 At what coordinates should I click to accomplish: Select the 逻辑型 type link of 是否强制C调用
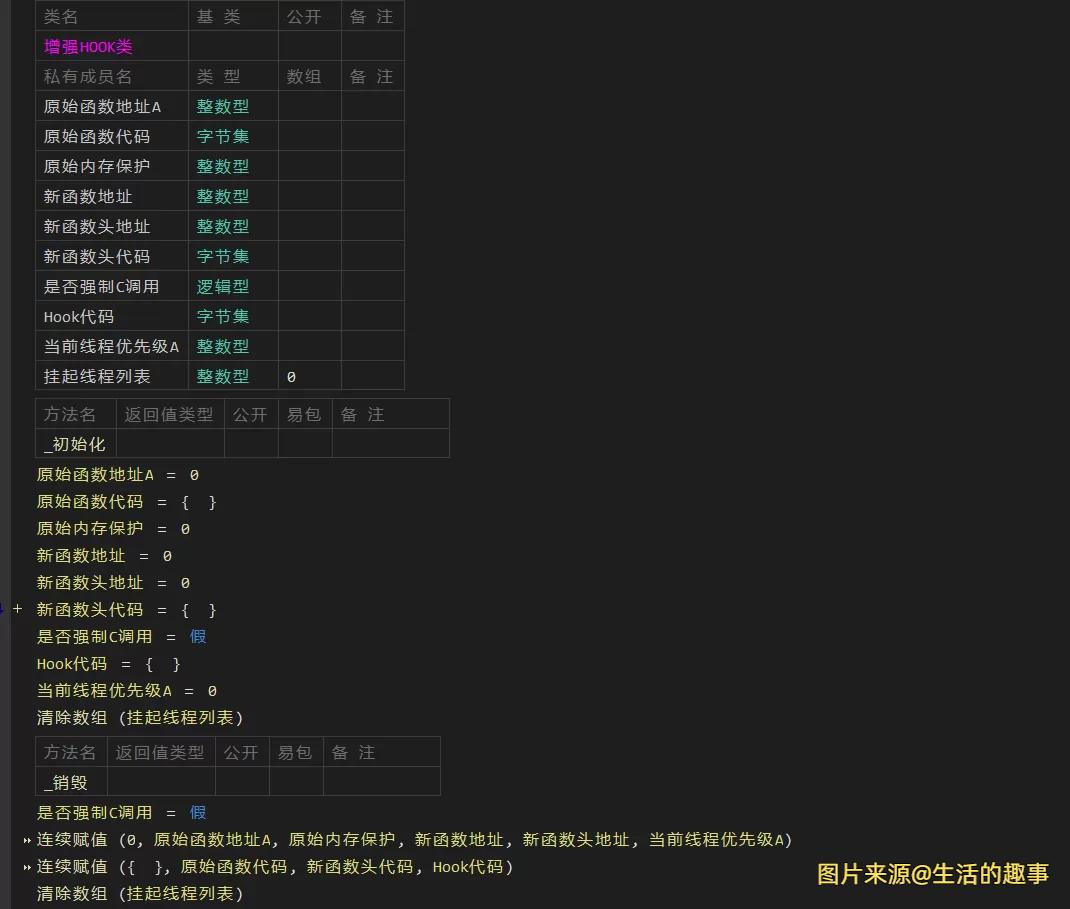pos(222,286)
